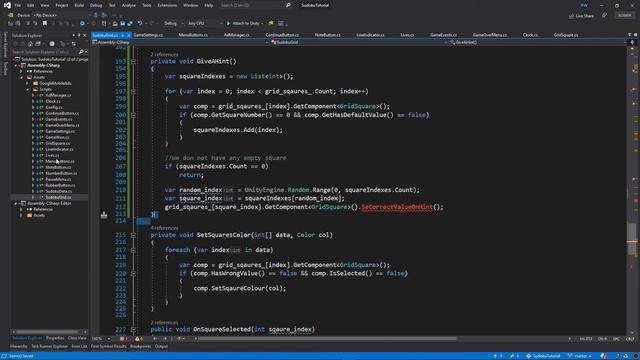Open the Properties panel tab
Viewport: 640px width, 360px height.
tap(55, 338)
